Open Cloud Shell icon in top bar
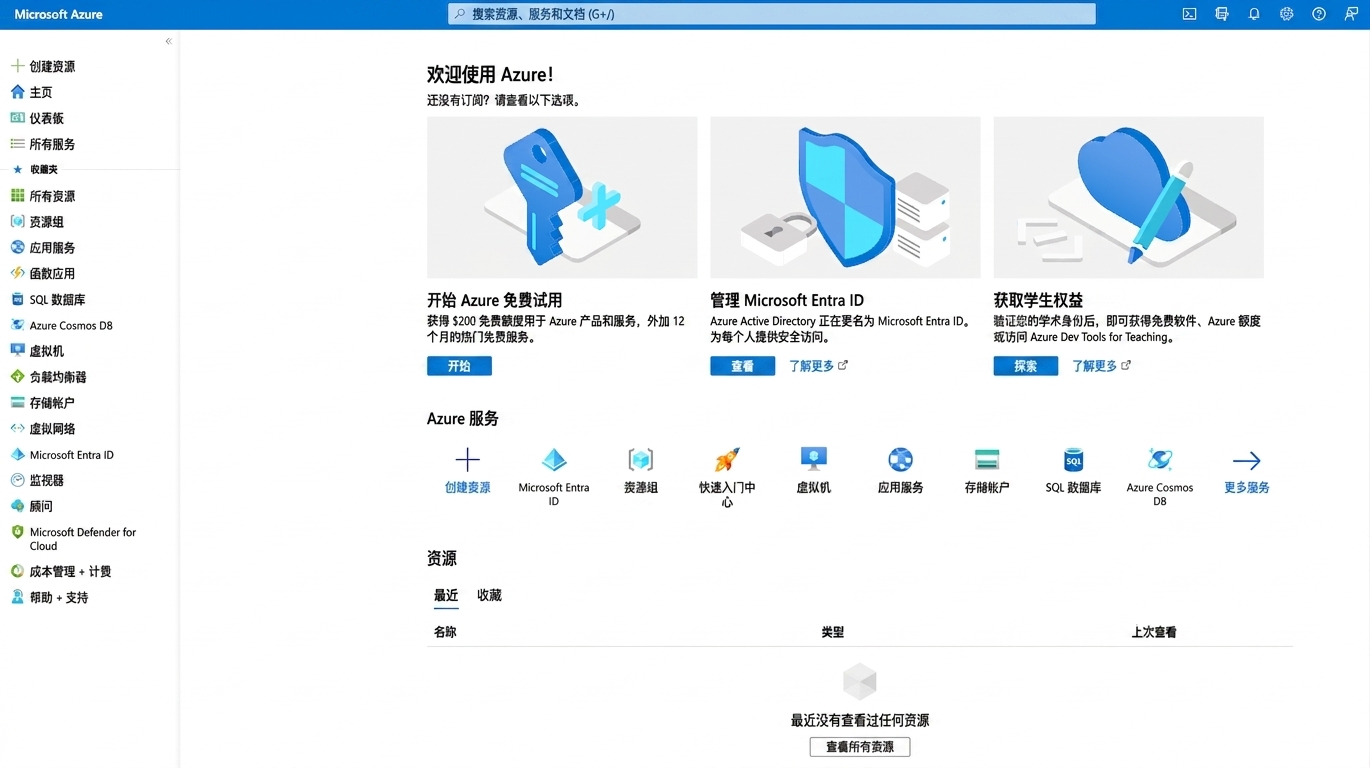The width and height of the screenshot is (1370, 768). click(x=1189, y=14)
